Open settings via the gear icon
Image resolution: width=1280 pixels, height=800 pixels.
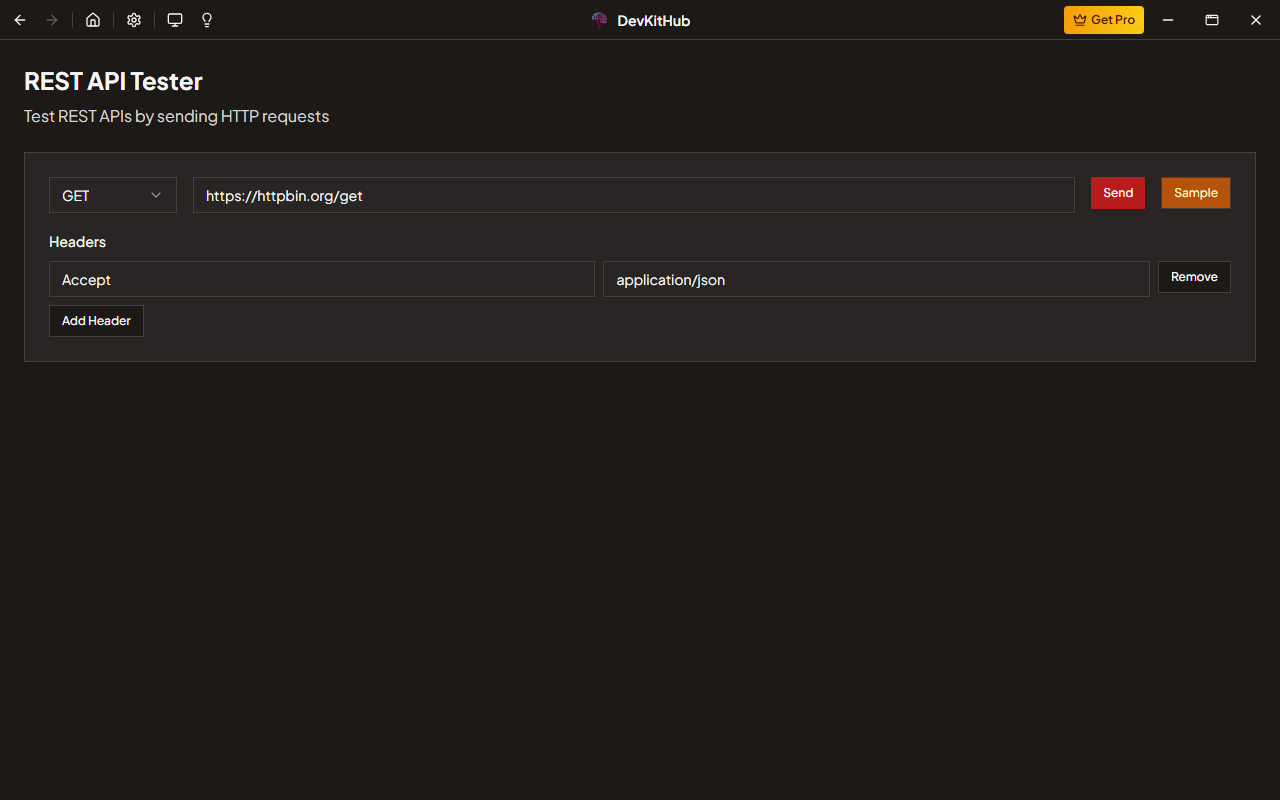coord(134,20)
